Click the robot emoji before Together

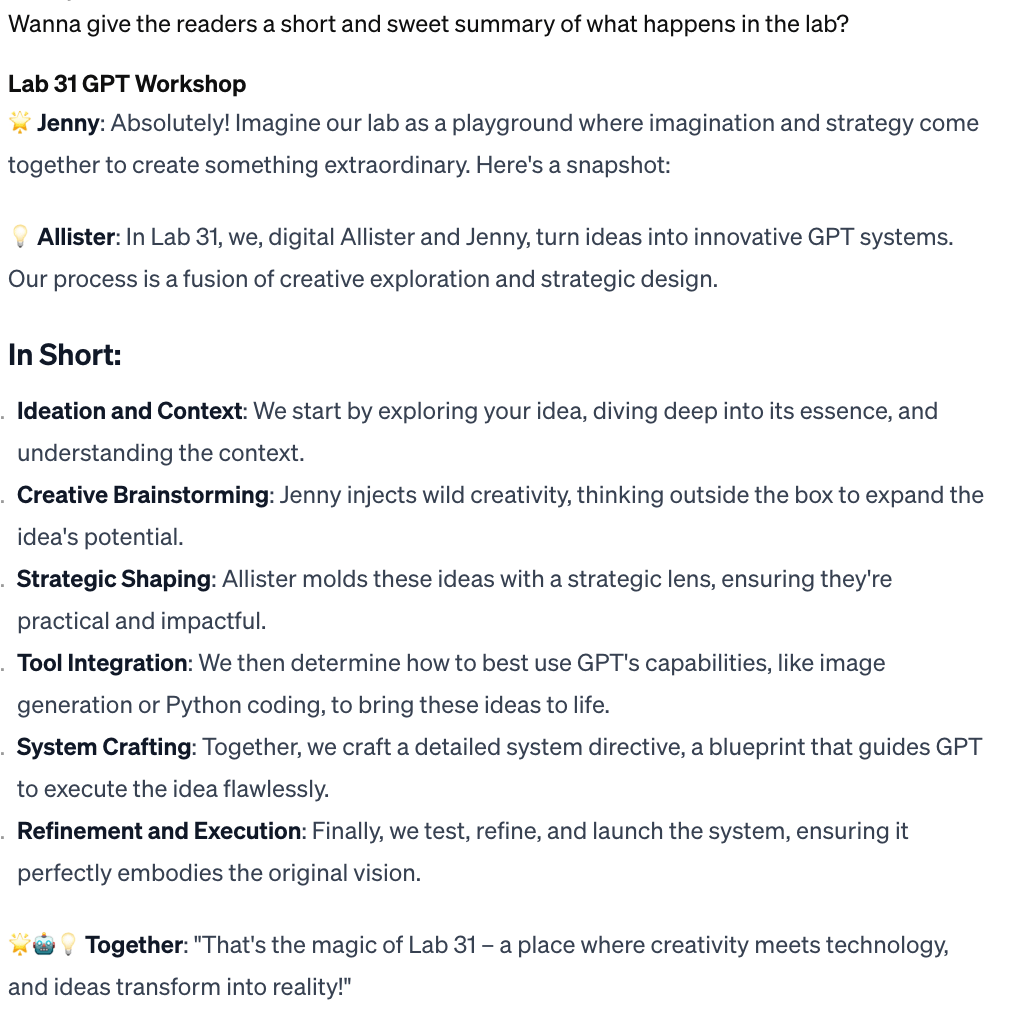[43, 945]
